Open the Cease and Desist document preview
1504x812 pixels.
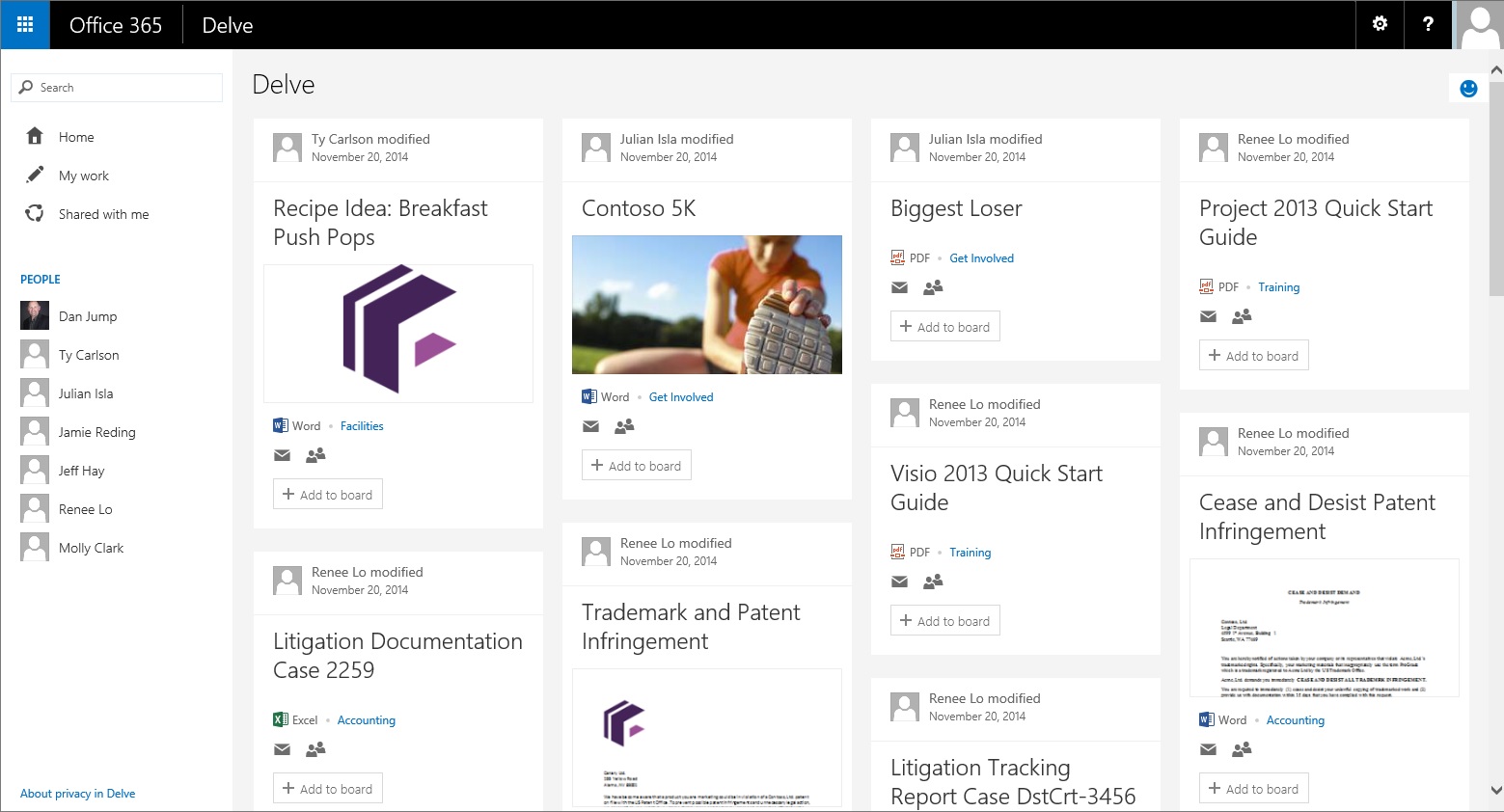click(x=1325, y=628)
